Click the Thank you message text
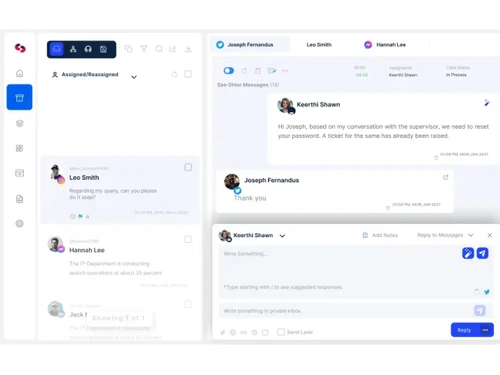 250,198
